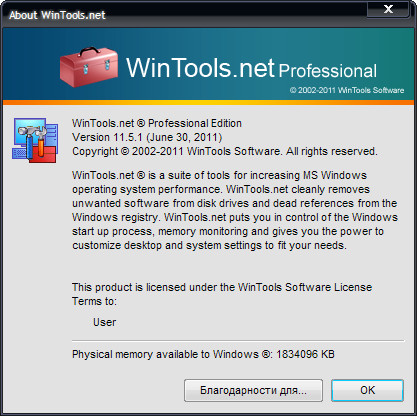
Task: Click the license terms sentence
Action: tap(222, 294)
